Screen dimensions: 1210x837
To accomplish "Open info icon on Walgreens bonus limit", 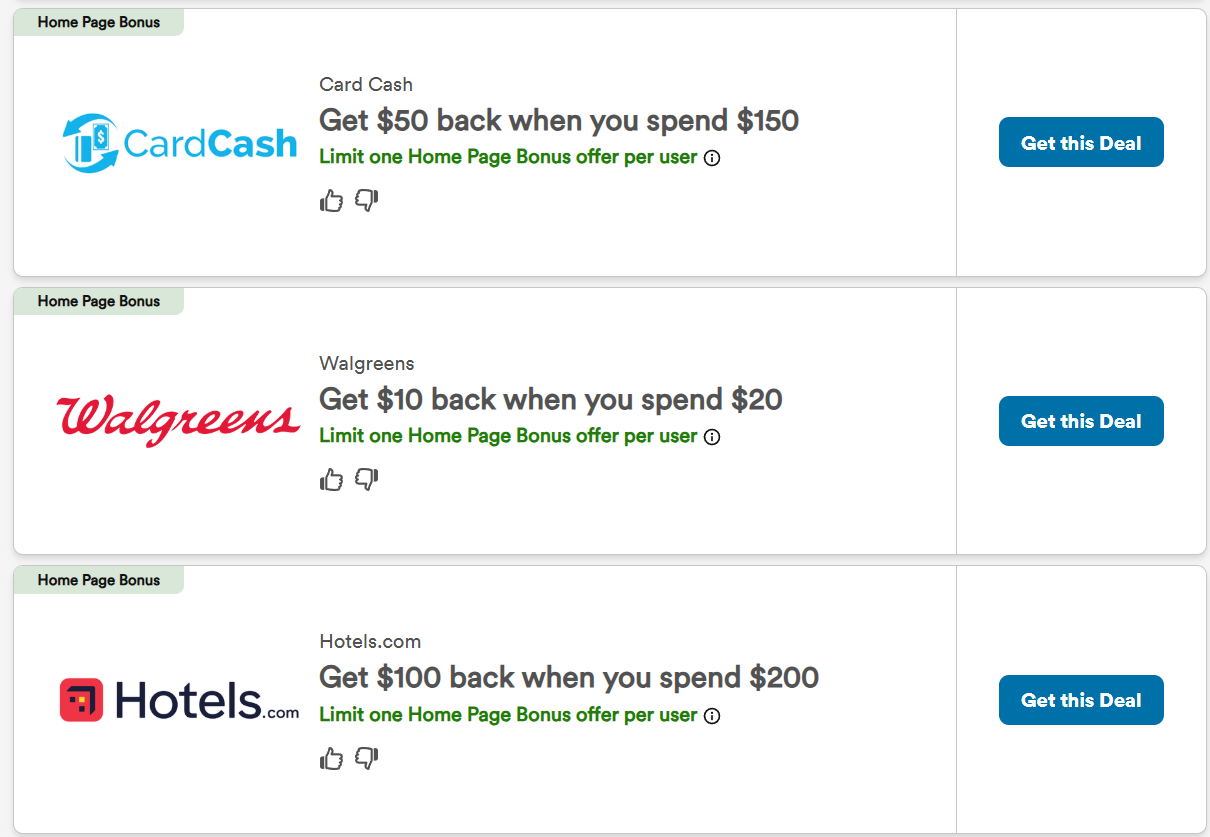I will pyautogui.click(x=712, y=437).
